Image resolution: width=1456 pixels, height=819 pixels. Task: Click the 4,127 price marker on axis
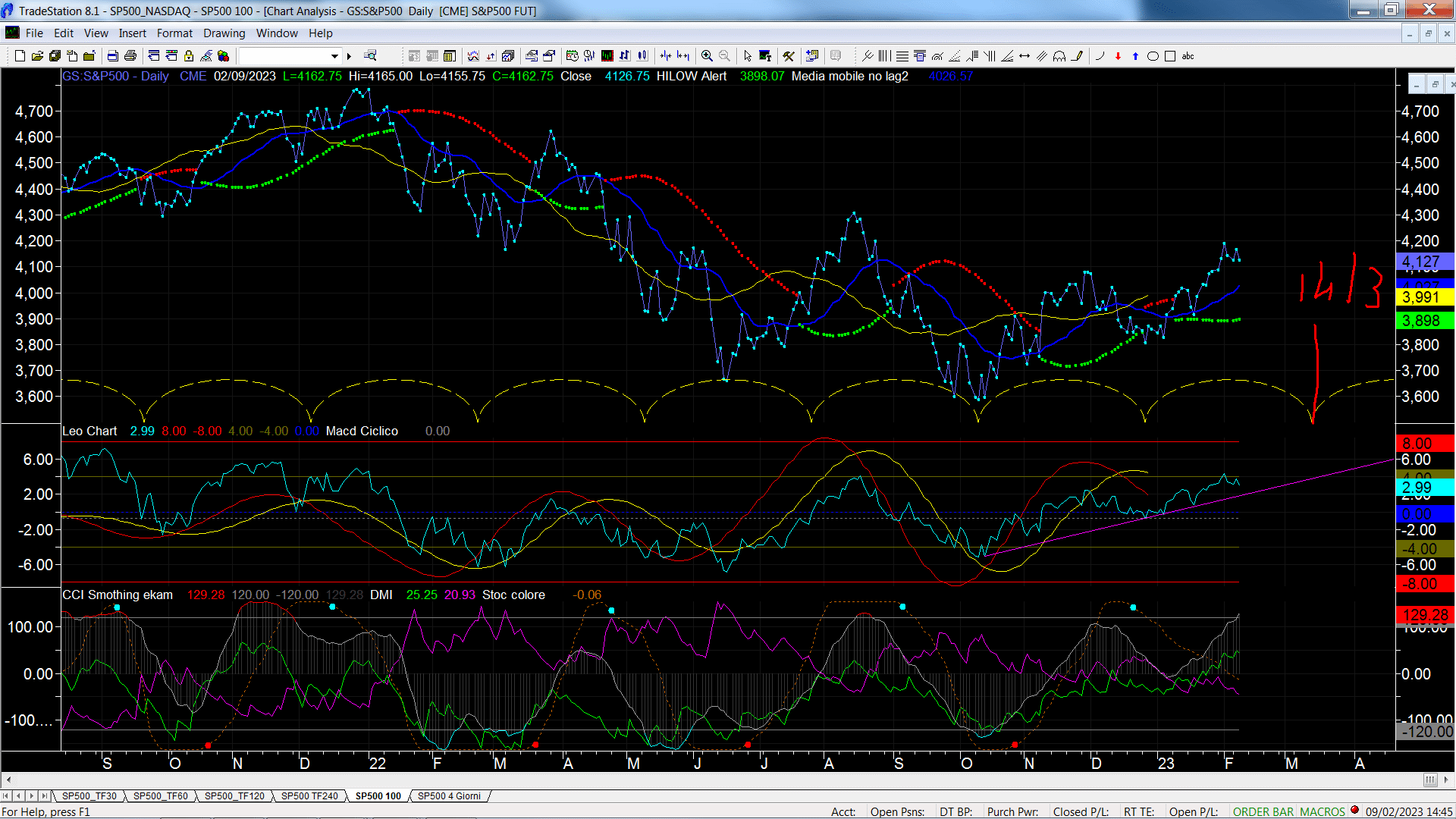coord(1424,262)
